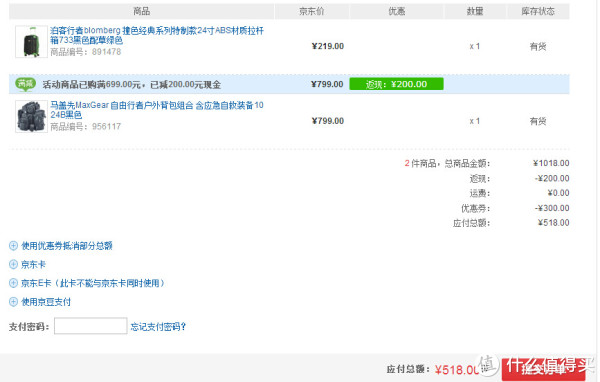
Task: Open the 忘记支付密码 link
Action: tap(158, 327)
